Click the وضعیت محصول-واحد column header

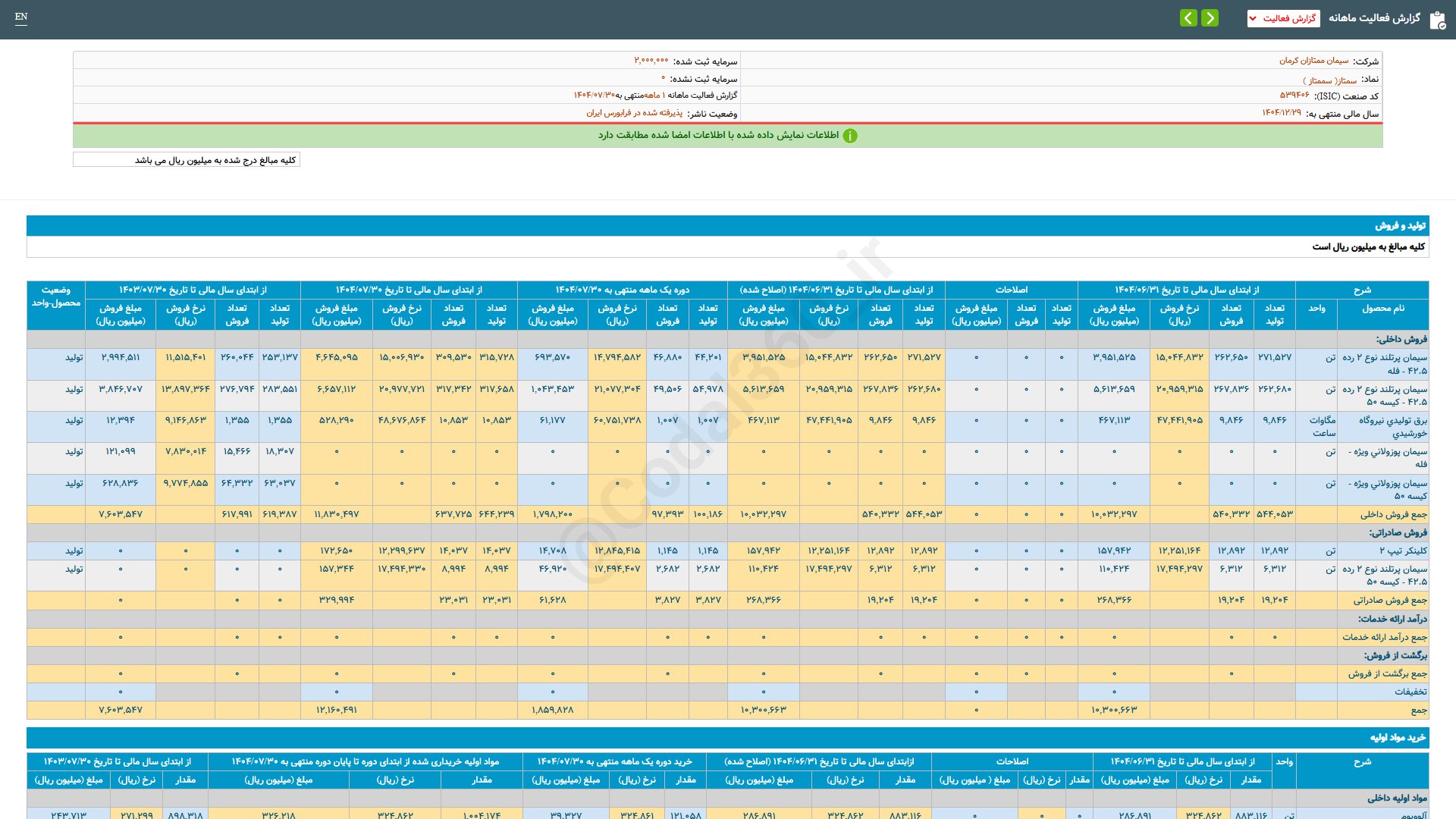click(56, 297)
